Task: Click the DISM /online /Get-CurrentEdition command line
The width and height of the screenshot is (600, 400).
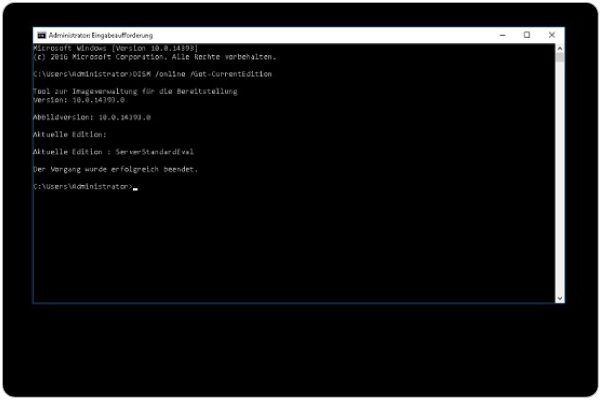Action: point(152,74)
